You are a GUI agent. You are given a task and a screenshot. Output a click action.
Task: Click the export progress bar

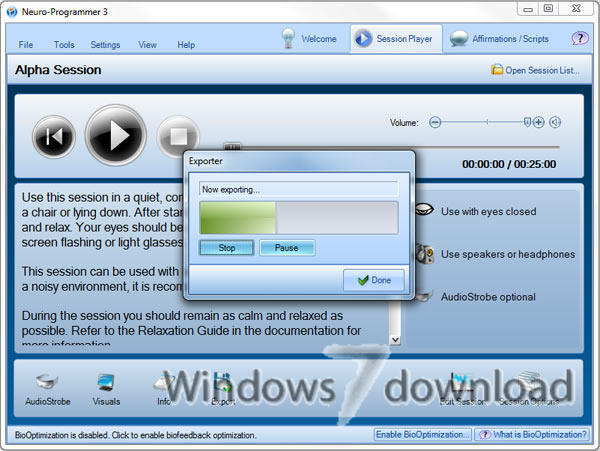click(x=299, y=218)
